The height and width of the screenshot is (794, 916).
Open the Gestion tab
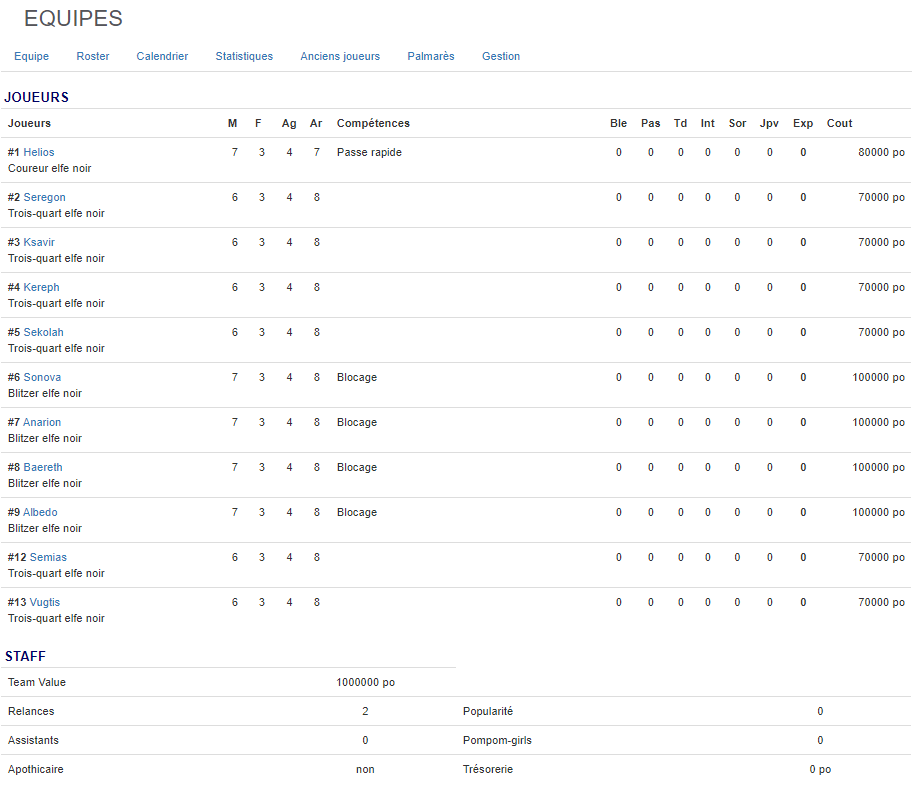coord(501,56)
